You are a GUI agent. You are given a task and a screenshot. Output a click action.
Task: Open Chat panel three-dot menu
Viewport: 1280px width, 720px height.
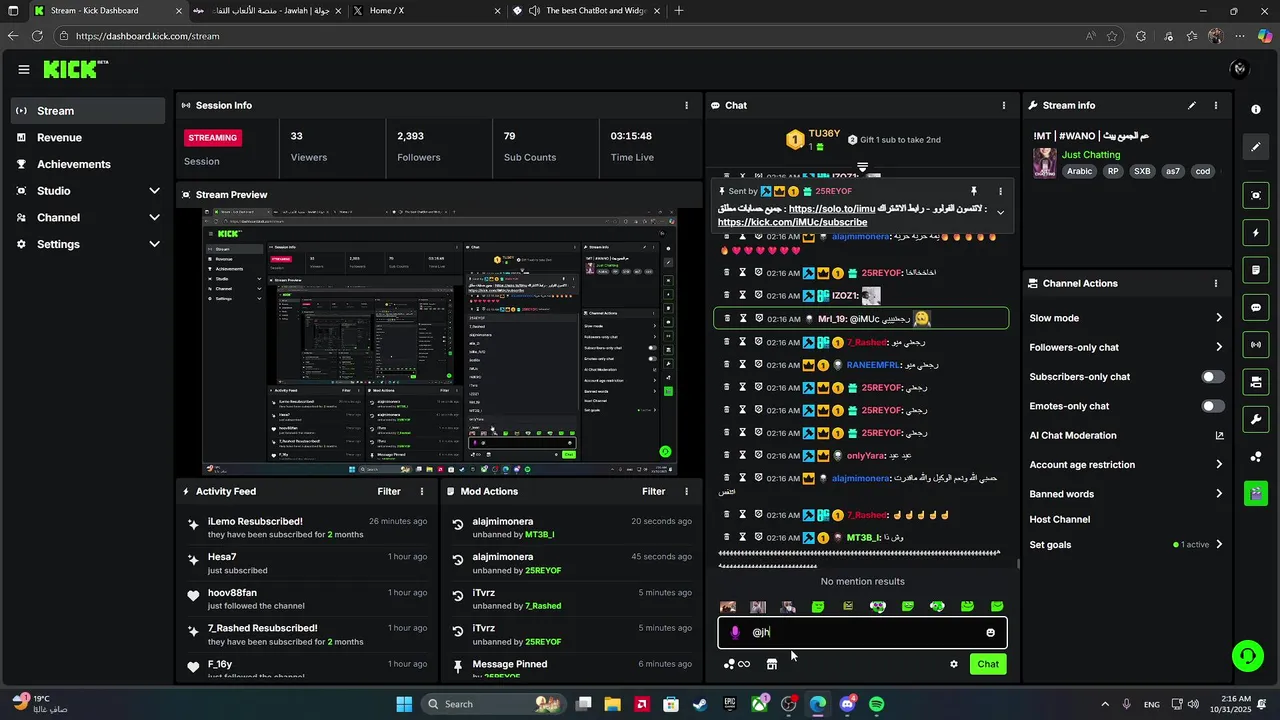pos(1004,105)
